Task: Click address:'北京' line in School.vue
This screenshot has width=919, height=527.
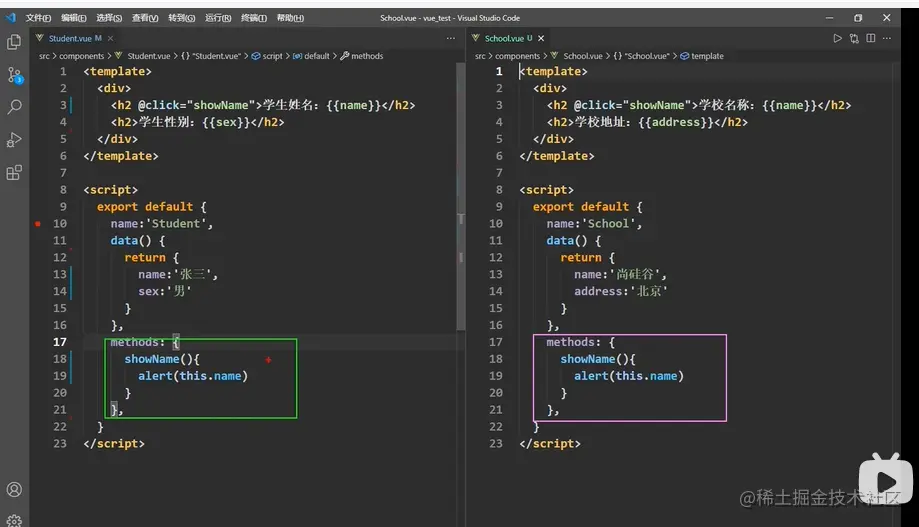Action: pos(621,291)
